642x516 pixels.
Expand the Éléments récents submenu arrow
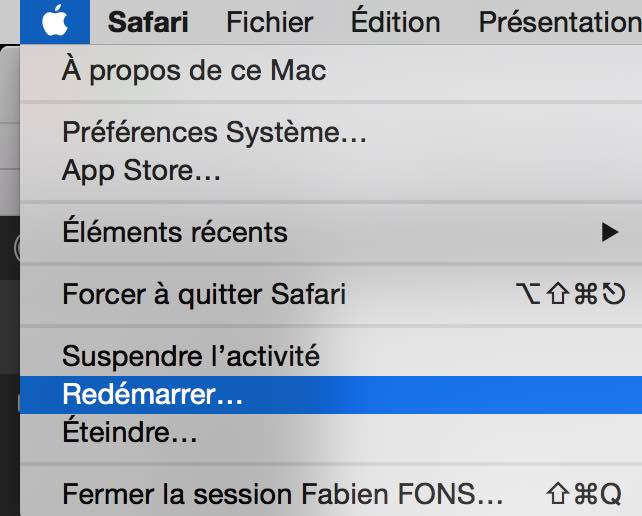coord(609,233)
